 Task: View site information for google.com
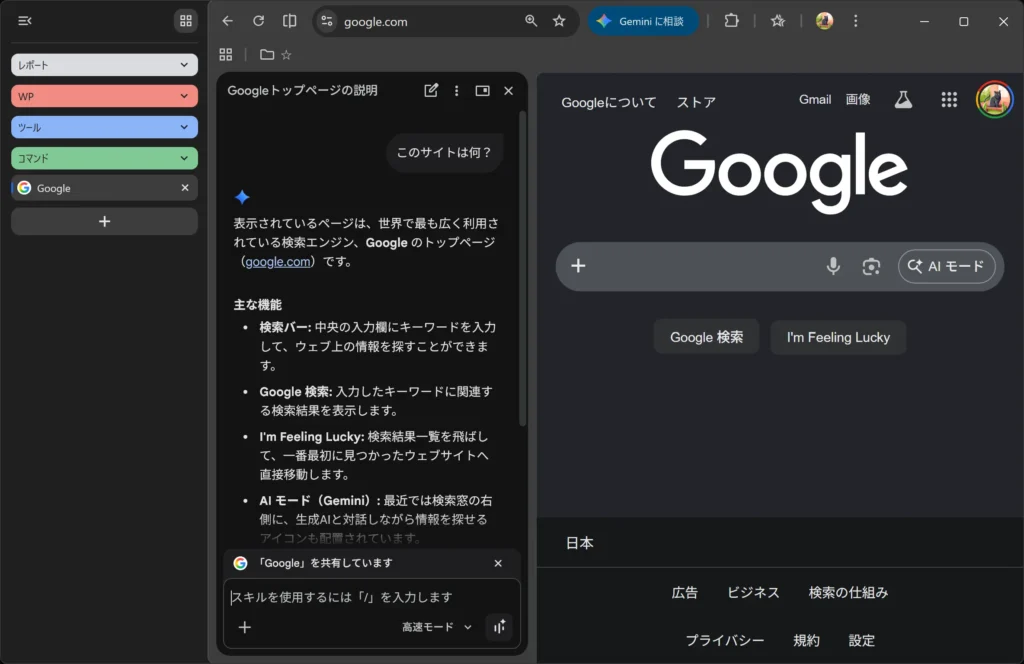(327, 22)
